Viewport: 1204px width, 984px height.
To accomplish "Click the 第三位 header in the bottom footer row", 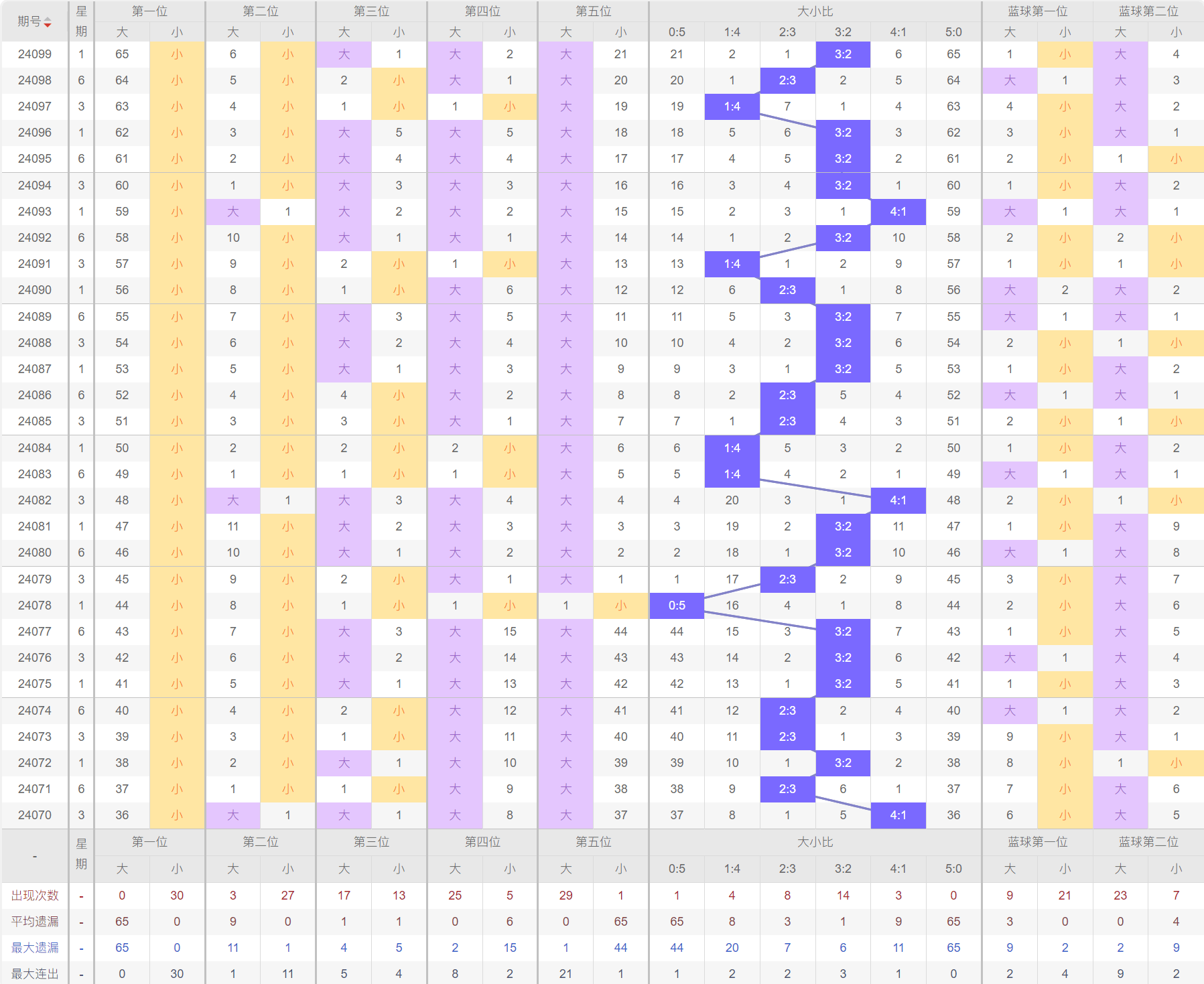I will pyautogui.click(x=371, y=842).
